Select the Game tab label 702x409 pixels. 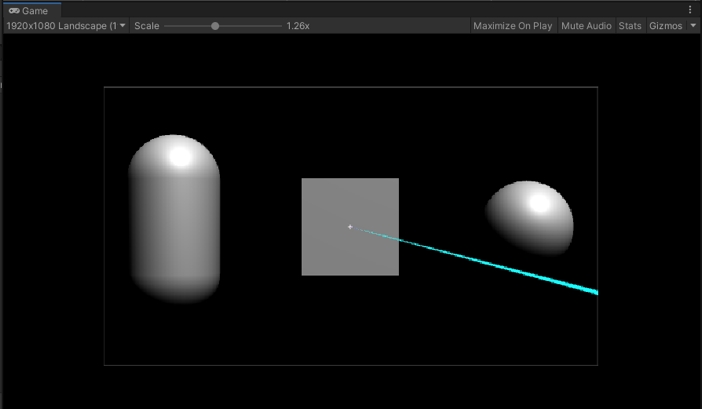click(x=35, y=10)
